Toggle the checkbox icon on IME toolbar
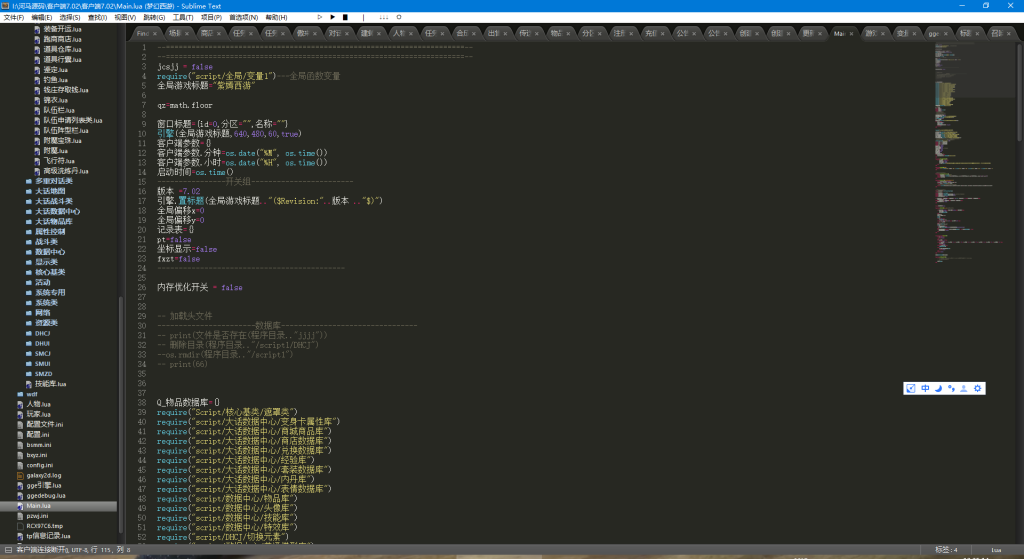This screenshot has height=559, width=1024. point(911,388)
